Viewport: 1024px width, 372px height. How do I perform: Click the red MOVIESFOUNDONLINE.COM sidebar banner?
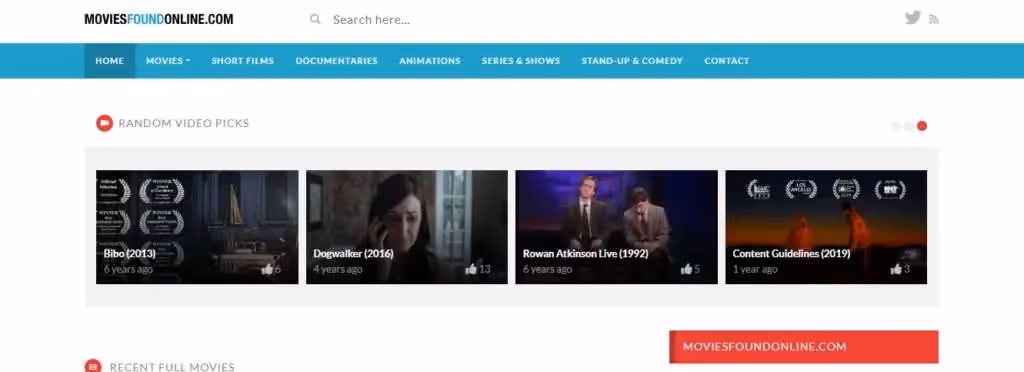[804, 347]
